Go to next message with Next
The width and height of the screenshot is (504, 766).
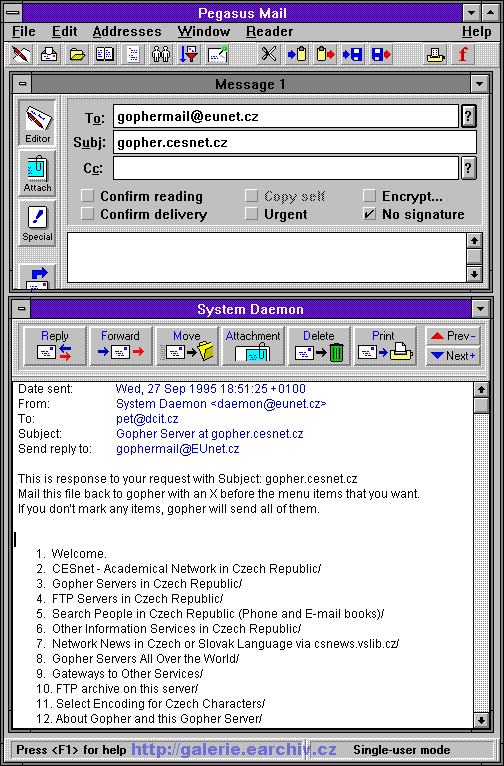click(x=453, y=356)
